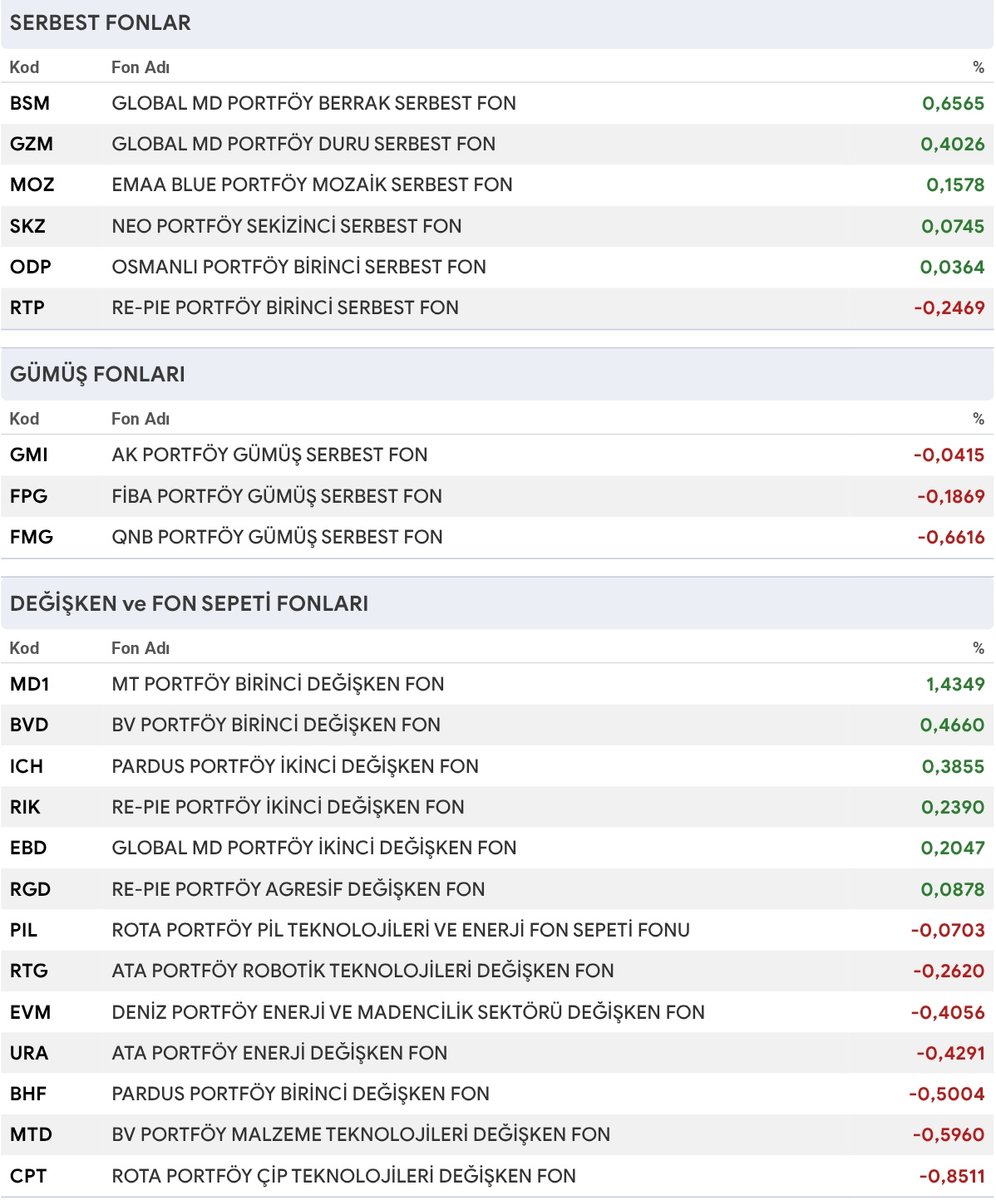Image resolution: width=996 pixels, height=1200 pixels.
Task: Open OSMANLI PORTFÖY BİRİNCİ SERBEST FON
Action: 299,267
